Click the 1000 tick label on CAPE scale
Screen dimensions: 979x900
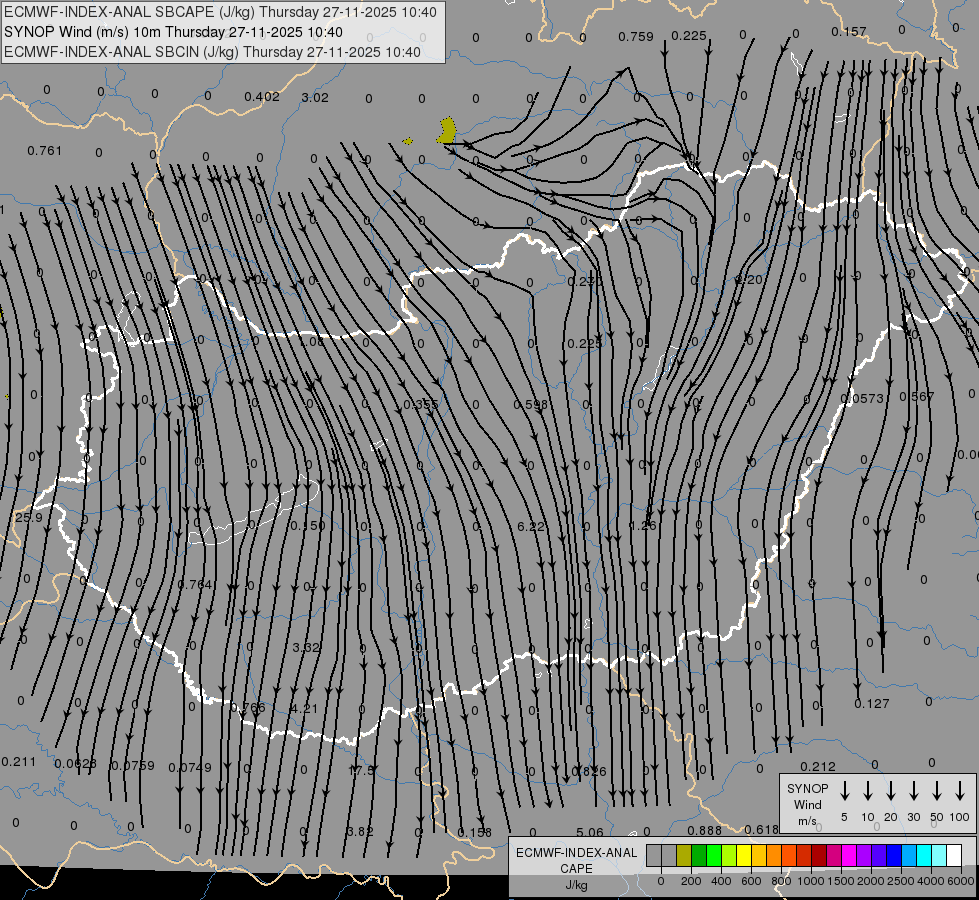[810, 881]
